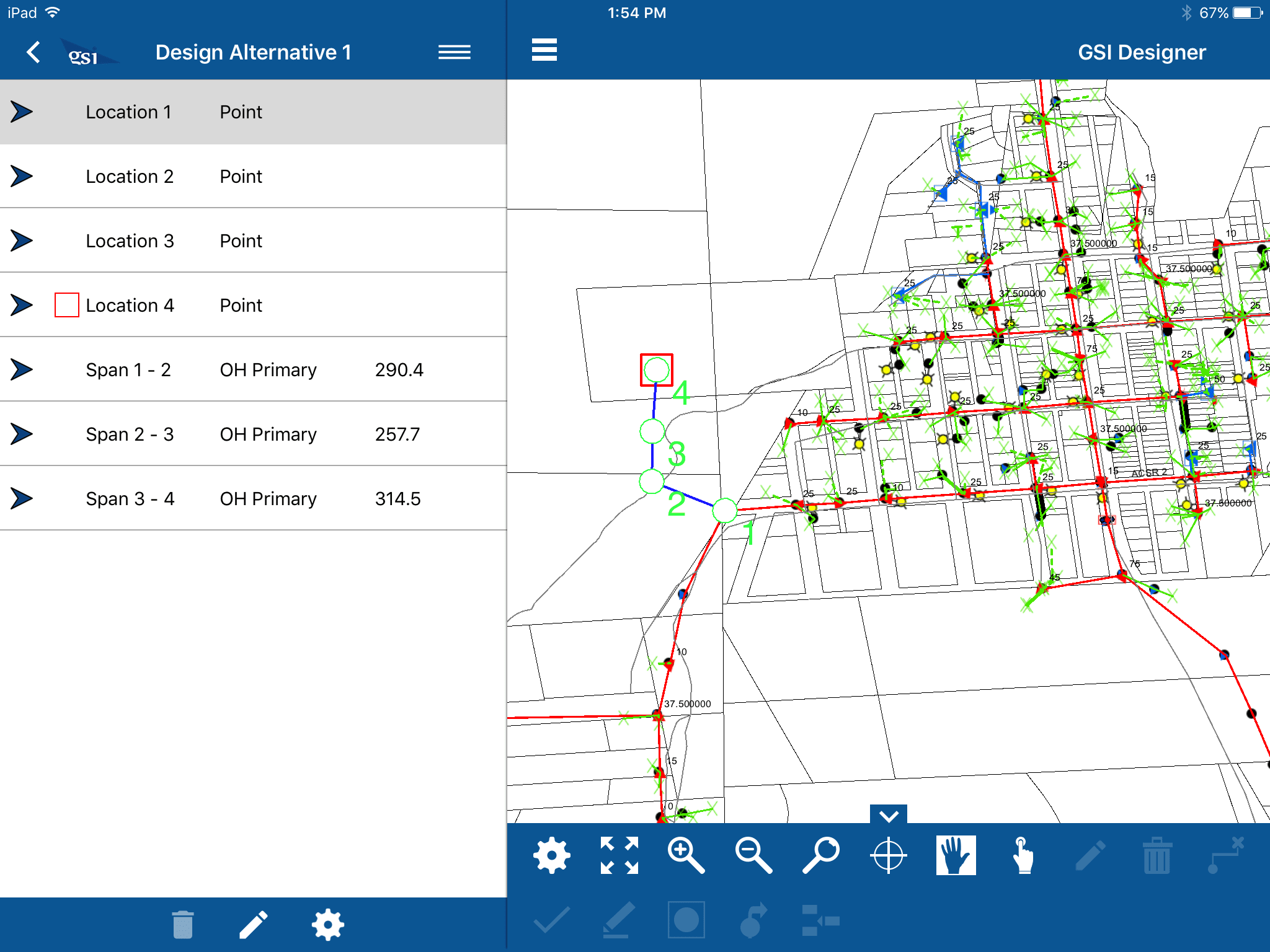Choose the pointing finger select tool
Image resolution: width=1270 pixels, height=952 pixels.
[x=1023, y=855]
